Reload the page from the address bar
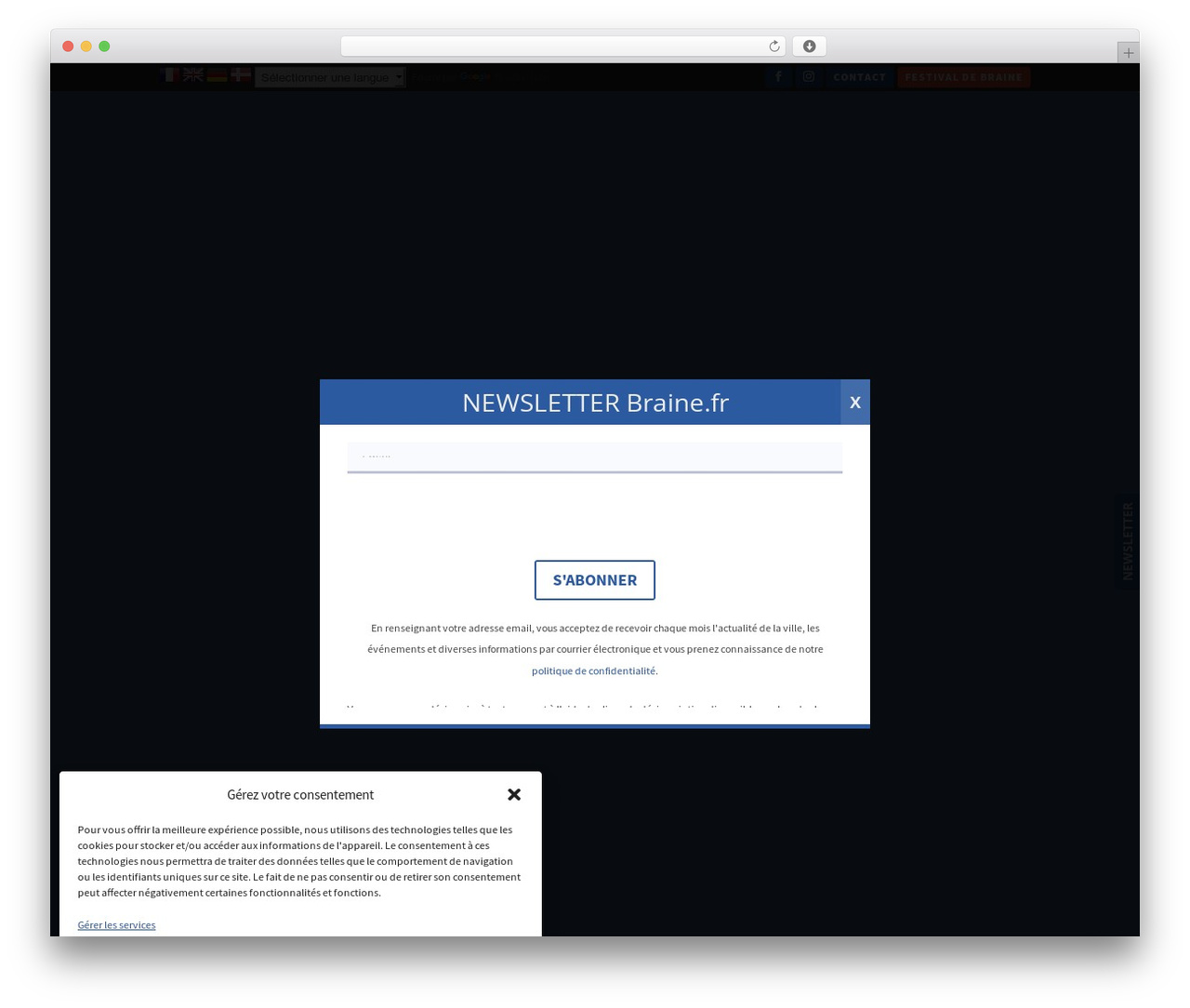The height and width of the screenshot is (1008, 1190). pyautogui.click(x=774, y=46)
